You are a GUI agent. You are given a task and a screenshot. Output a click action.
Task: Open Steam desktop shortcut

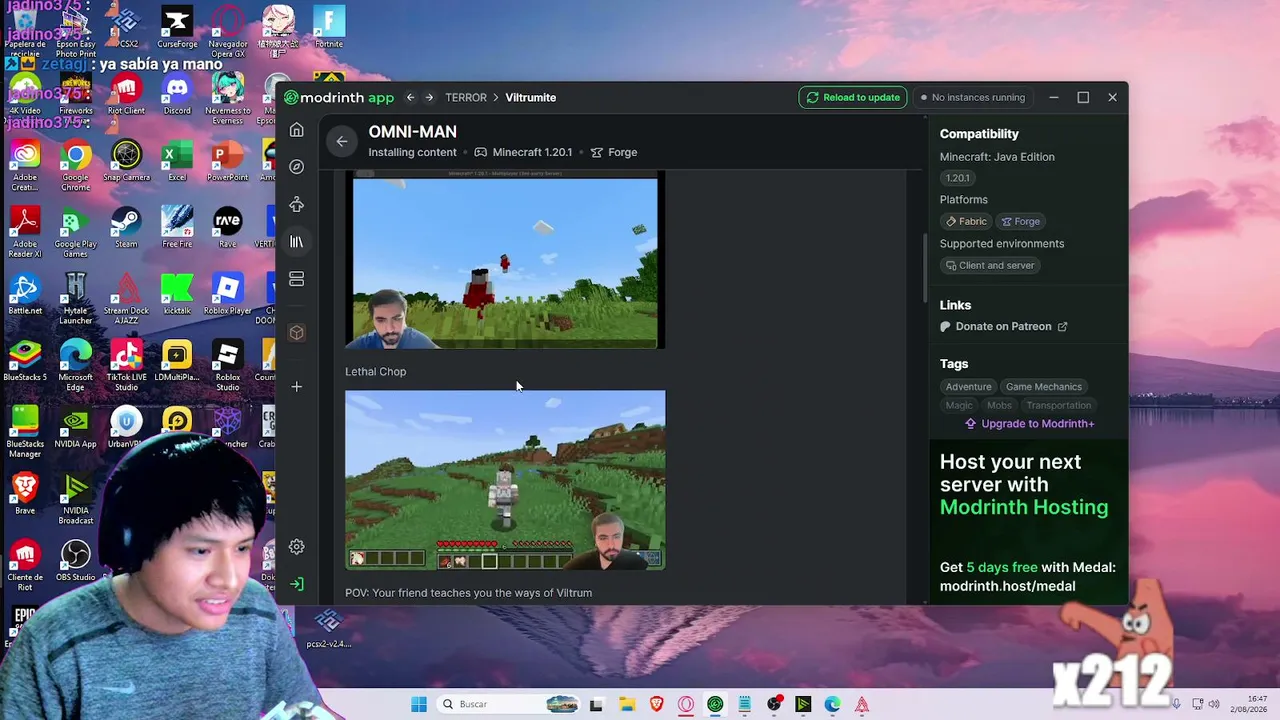pyautogui.click(x=126, y=228)
